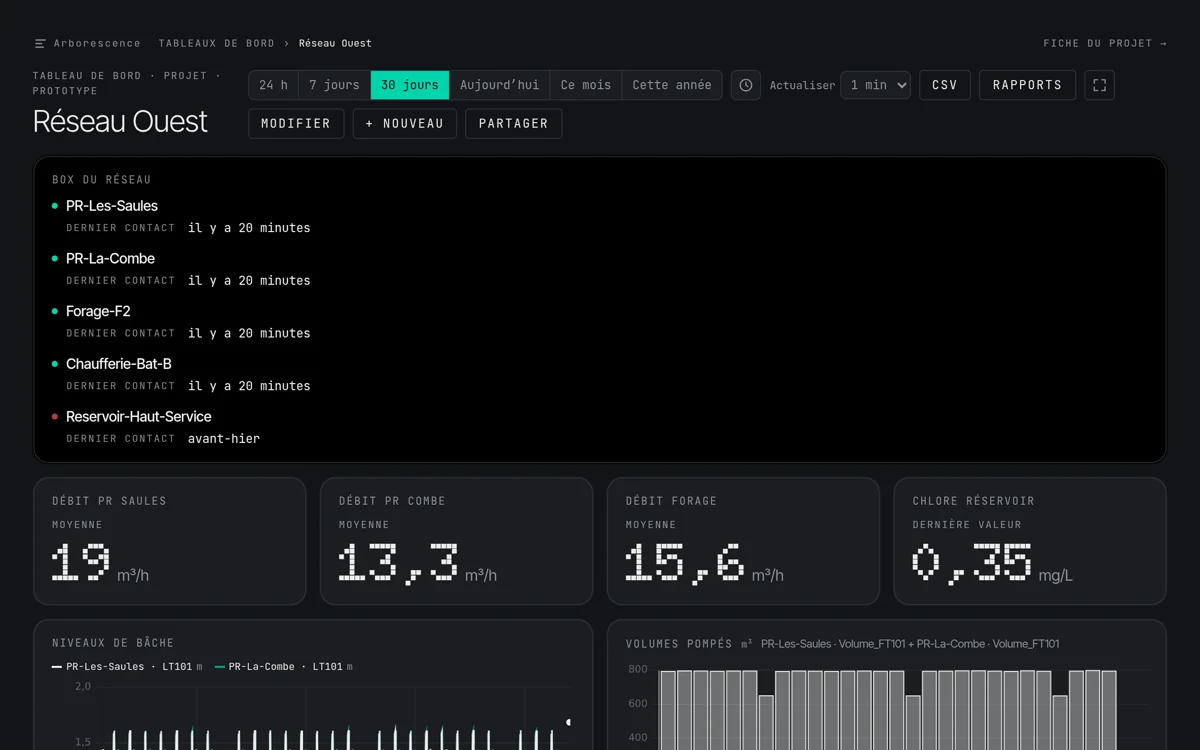
Task: Click the DÉBIT FORAGE card title
Action: (671, 501)
